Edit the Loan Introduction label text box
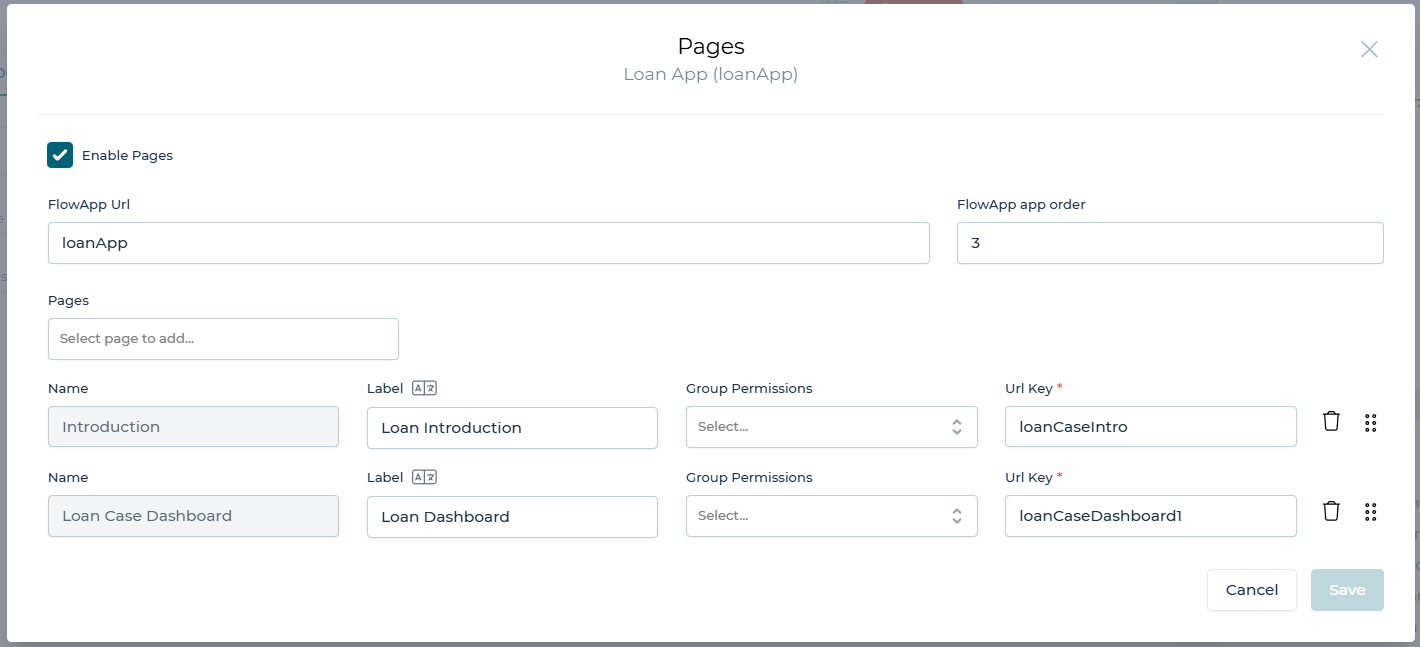This screenshot has width=1420, height=647. 512,427
